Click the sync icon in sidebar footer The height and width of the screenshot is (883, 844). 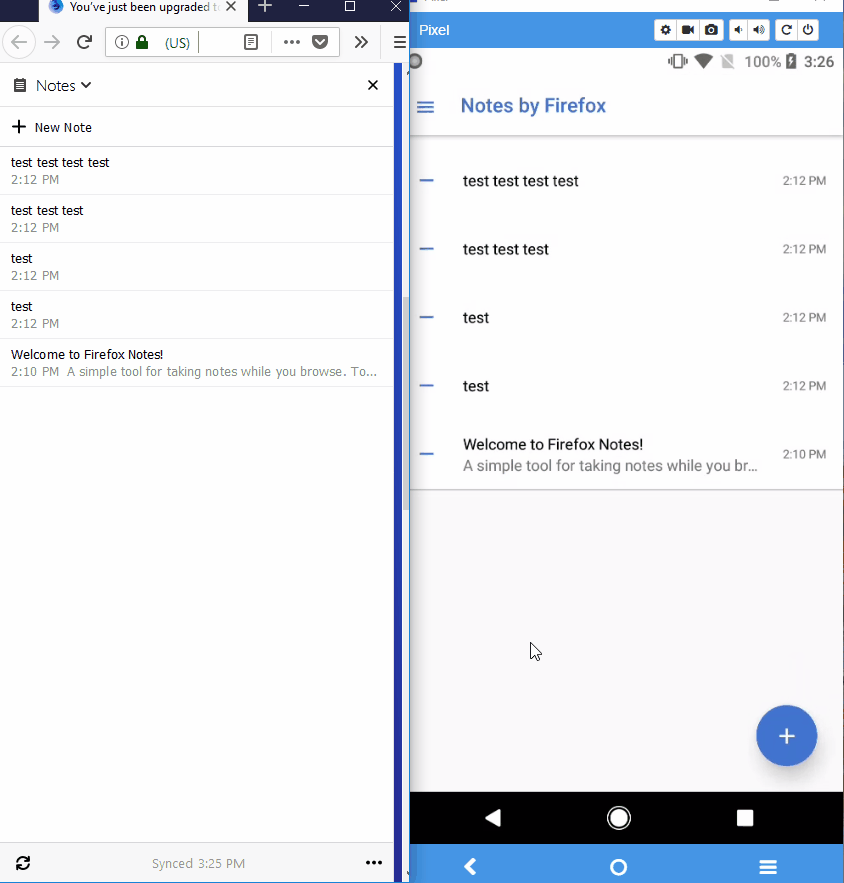(23, 863)
